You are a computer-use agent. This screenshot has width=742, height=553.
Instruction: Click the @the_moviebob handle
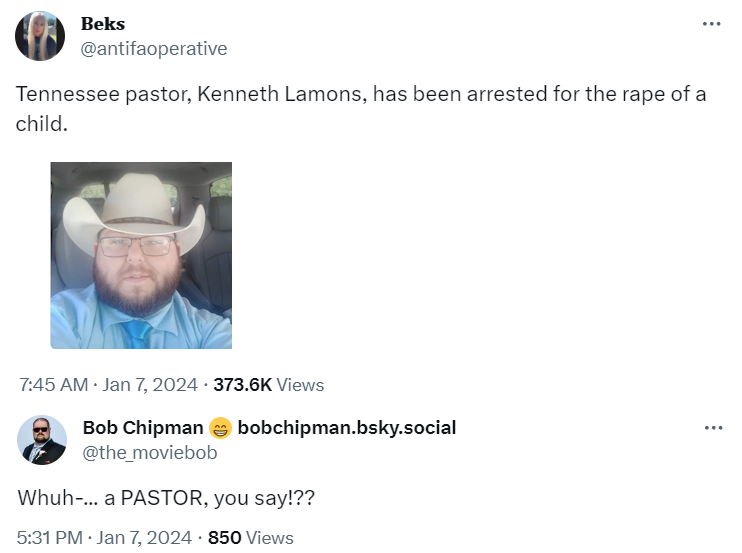pyautogui.click(x=149, y=452)
